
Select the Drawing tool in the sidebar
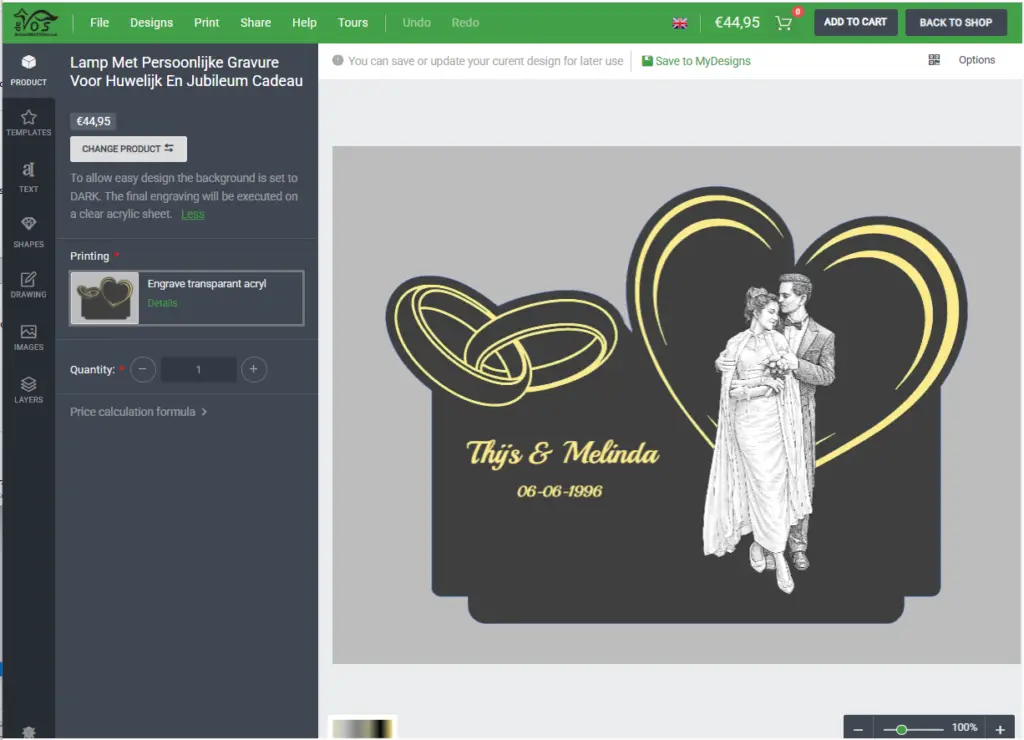point(28,285)
